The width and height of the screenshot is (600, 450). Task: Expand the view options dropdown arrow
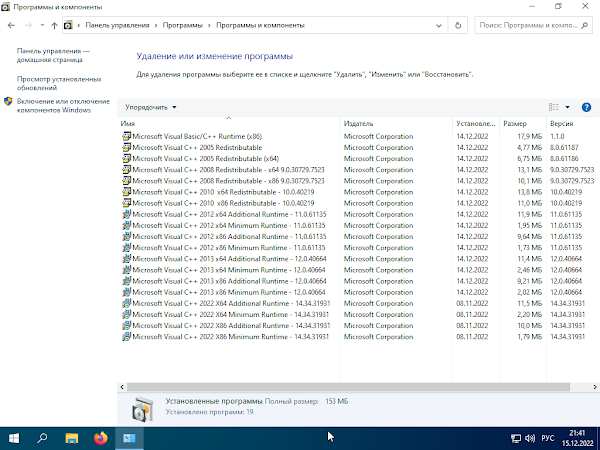pos(567,107)
